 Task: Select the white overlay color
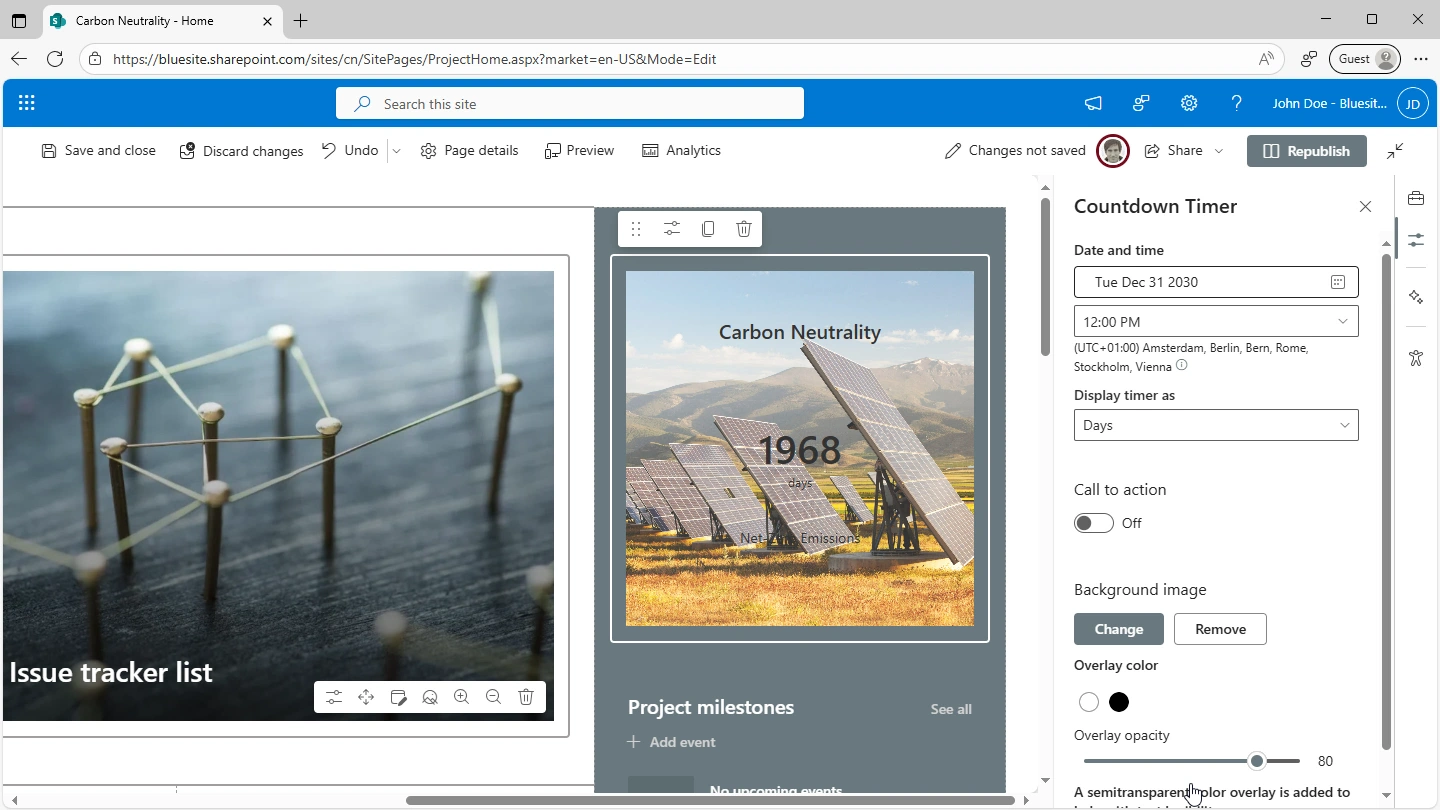click(1089, 702)
